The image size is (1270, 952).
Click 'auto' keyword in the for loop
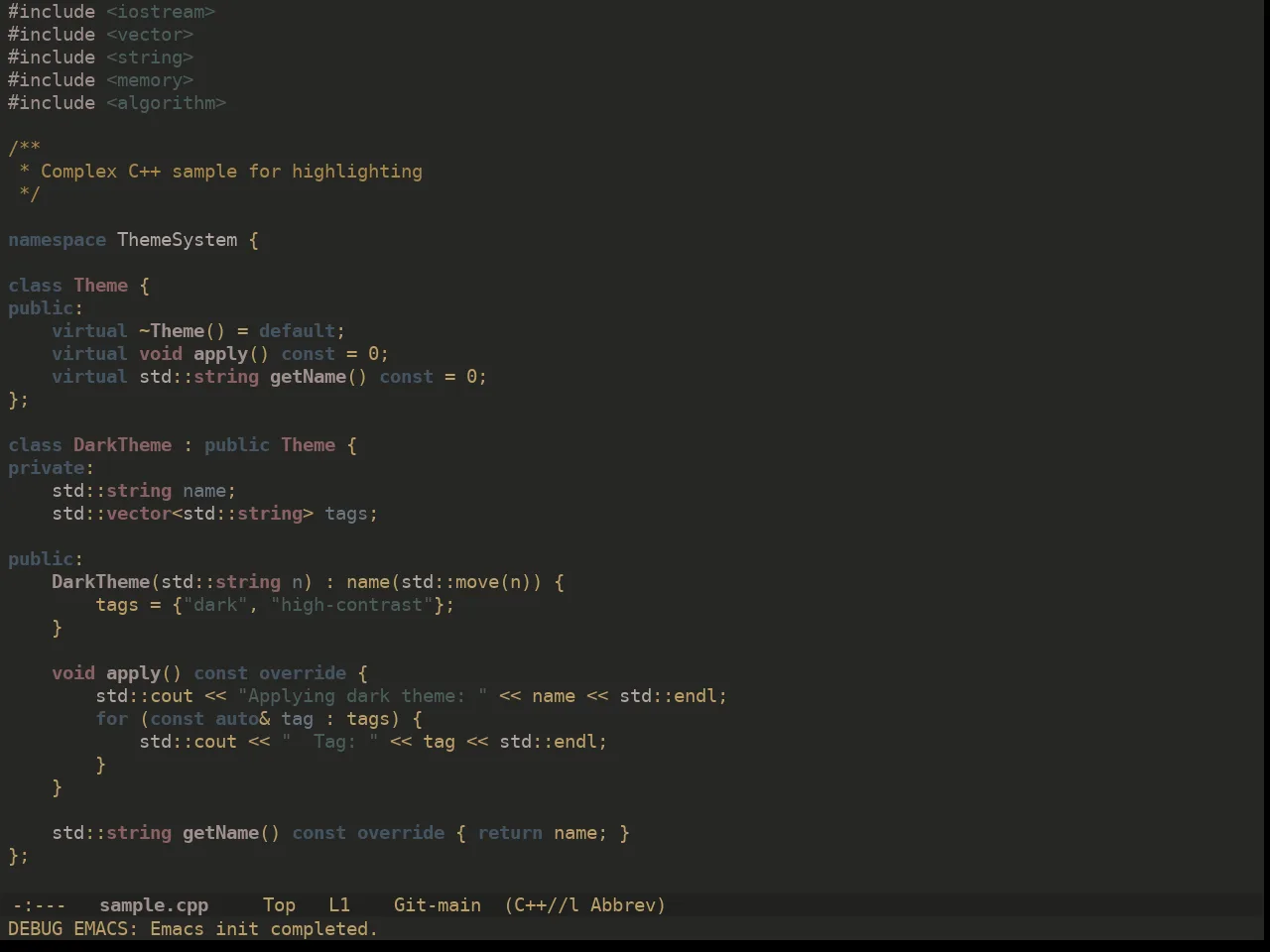coord(236,719)
